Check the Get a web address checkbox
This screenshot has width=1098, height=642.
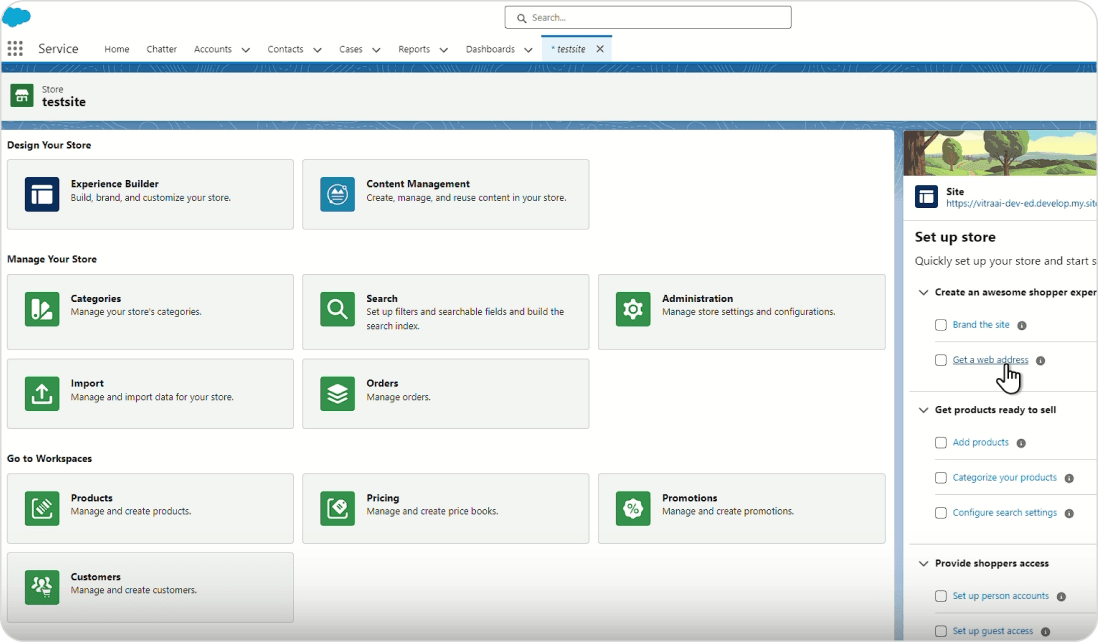click(940, 360)
